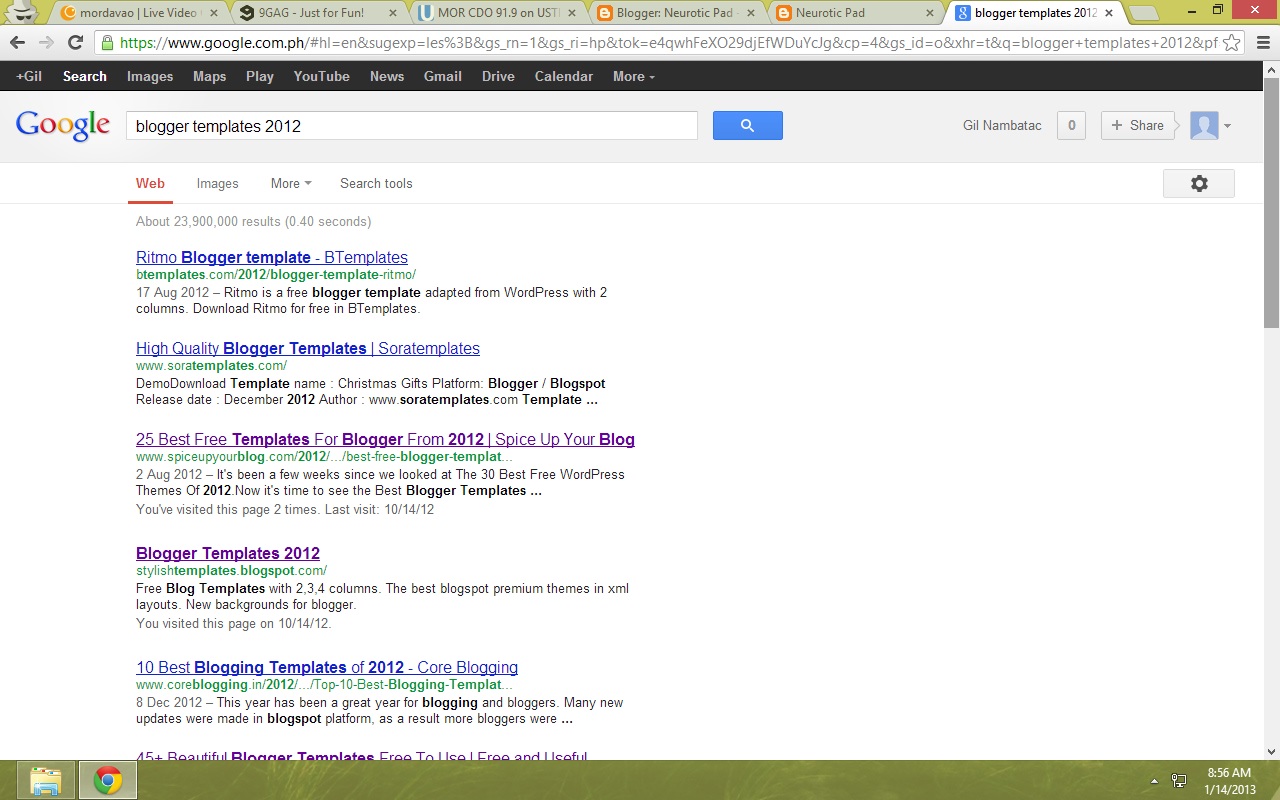Click the search box with blogger templates 2012
The width and height of the screenshot is (1280, 800).
point(411,126)
